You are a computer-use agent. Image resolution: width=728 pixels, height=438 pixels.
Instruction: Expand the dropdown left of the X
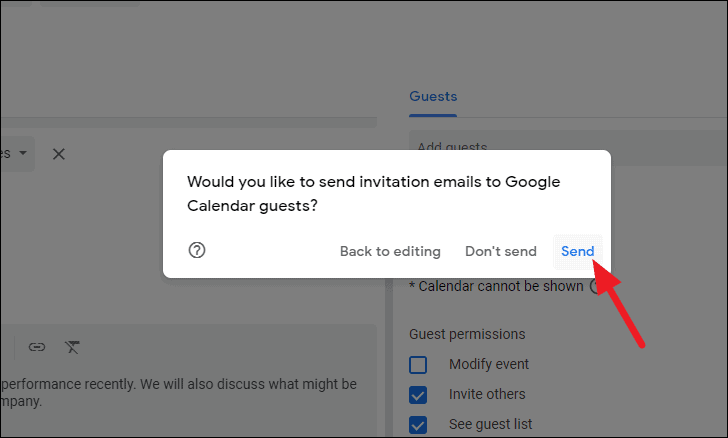(18, 154)
